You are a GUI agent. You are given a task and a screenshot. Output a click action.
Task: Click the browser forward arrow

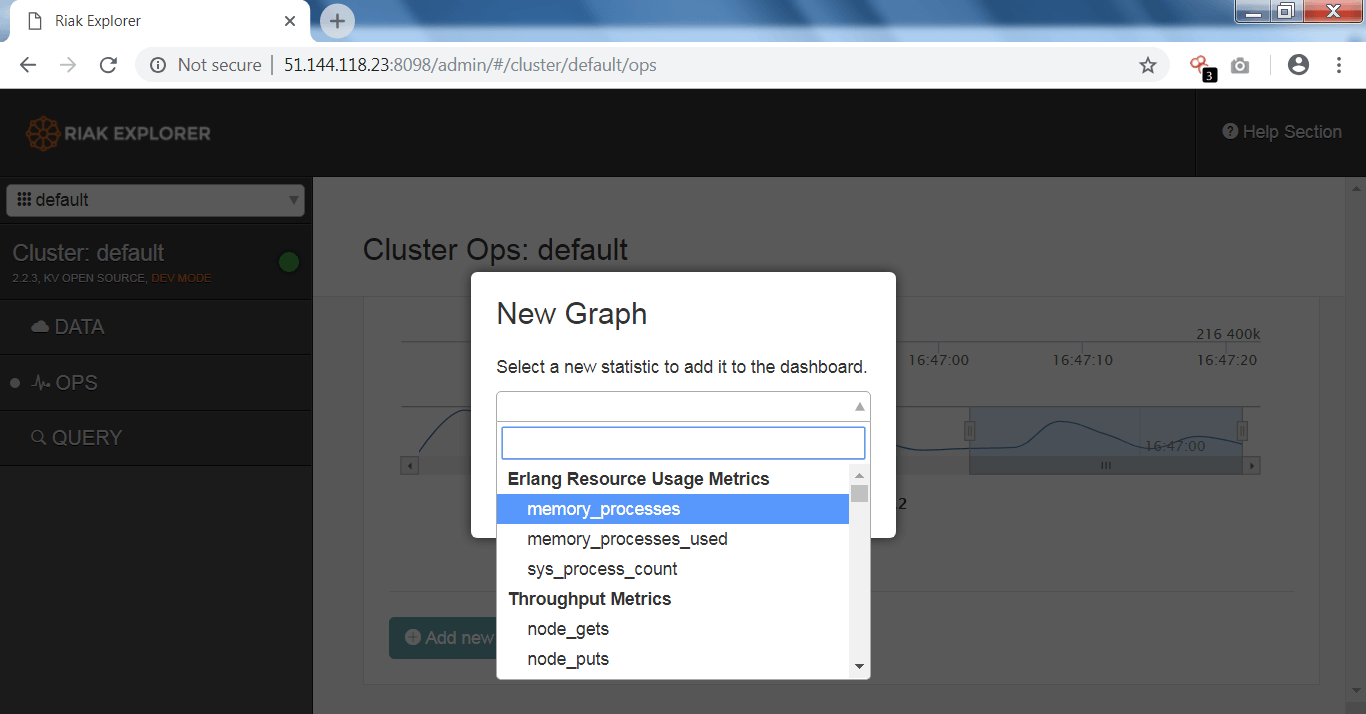click(68, 65)
